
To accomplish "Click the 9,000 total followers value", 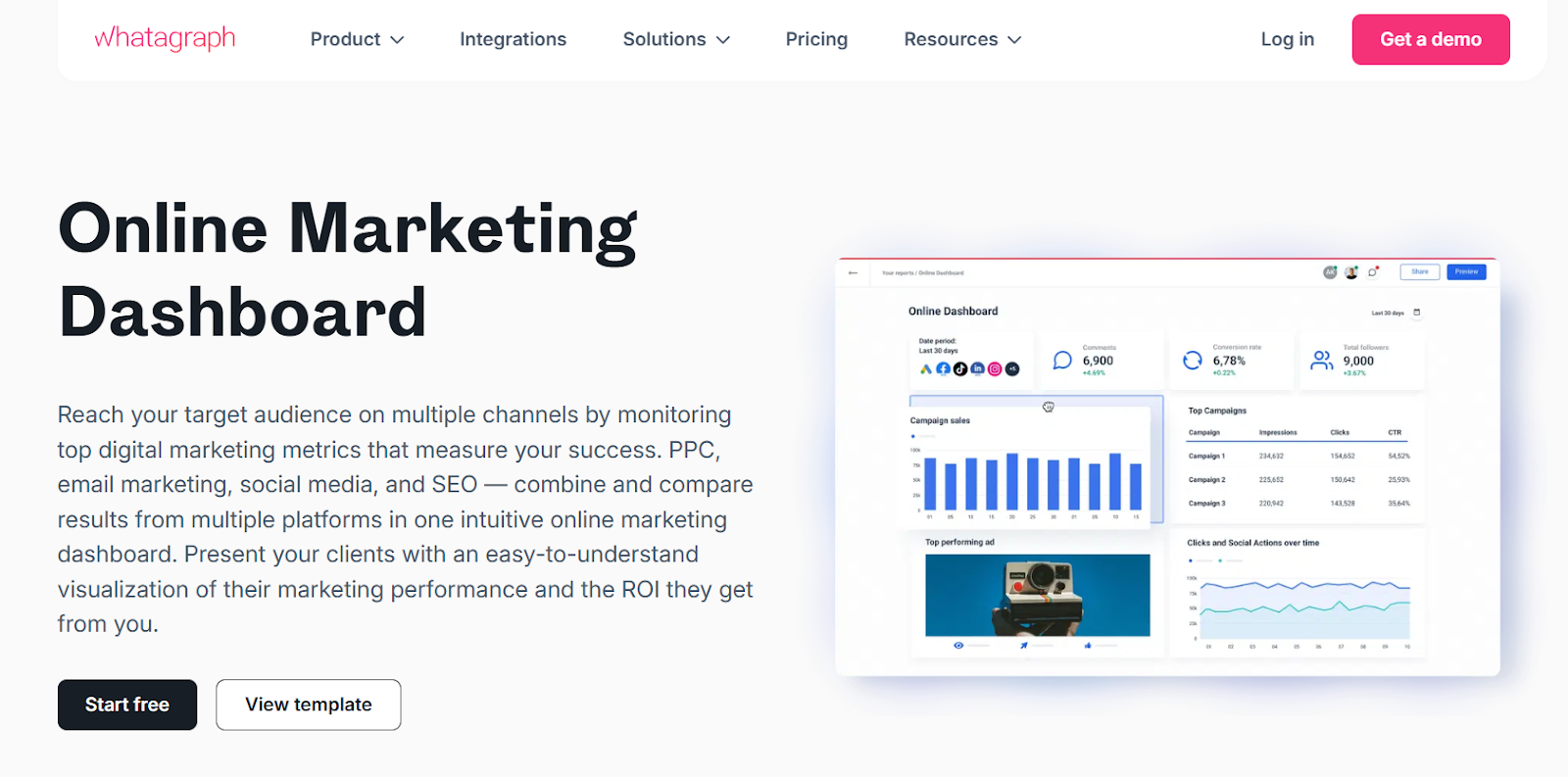I will pos(1358,361).
